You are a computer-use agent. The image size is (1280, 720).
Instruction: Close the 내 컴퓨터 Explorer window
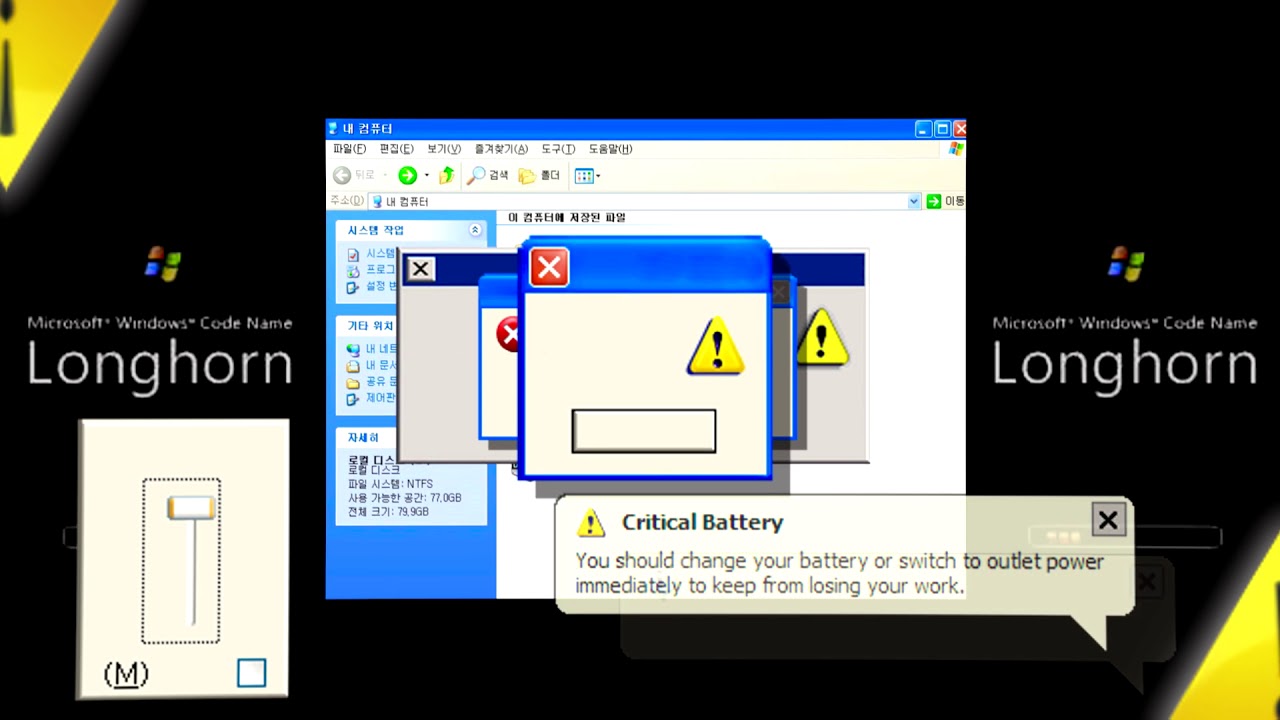[x=960, y=129]
